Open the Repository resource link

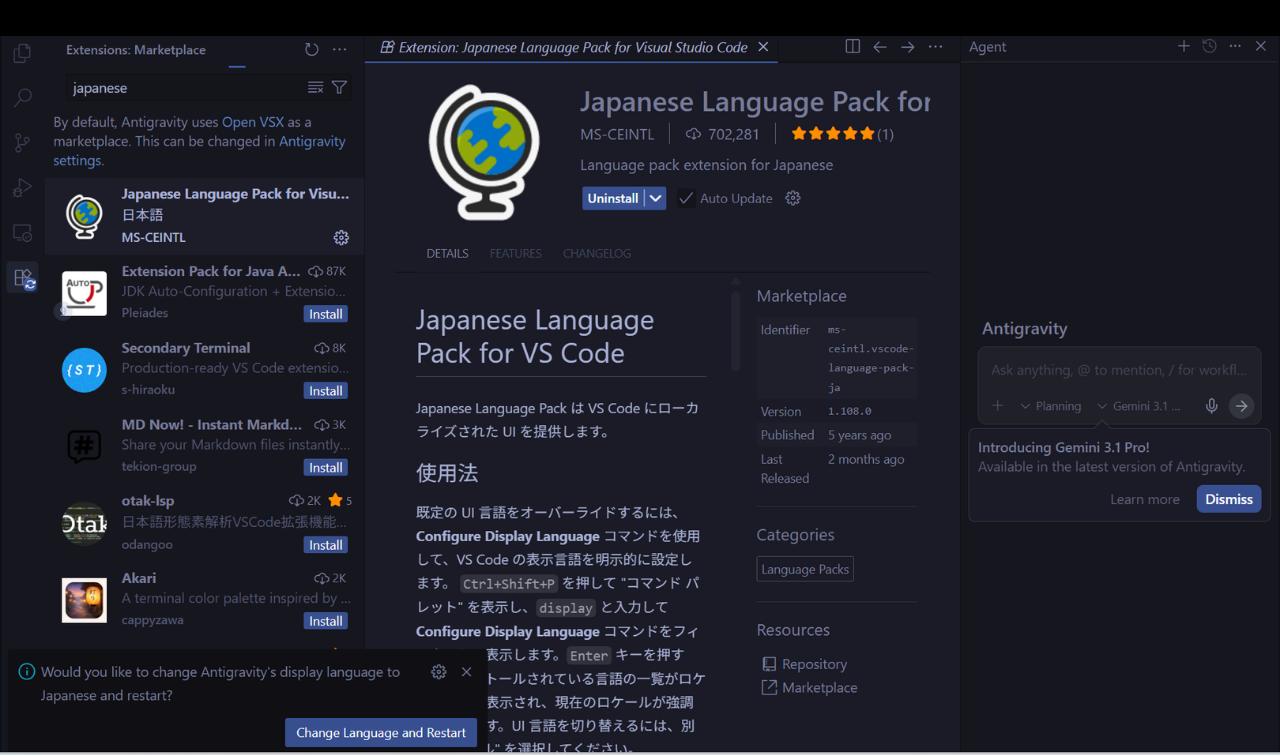(x=814, y=664)
